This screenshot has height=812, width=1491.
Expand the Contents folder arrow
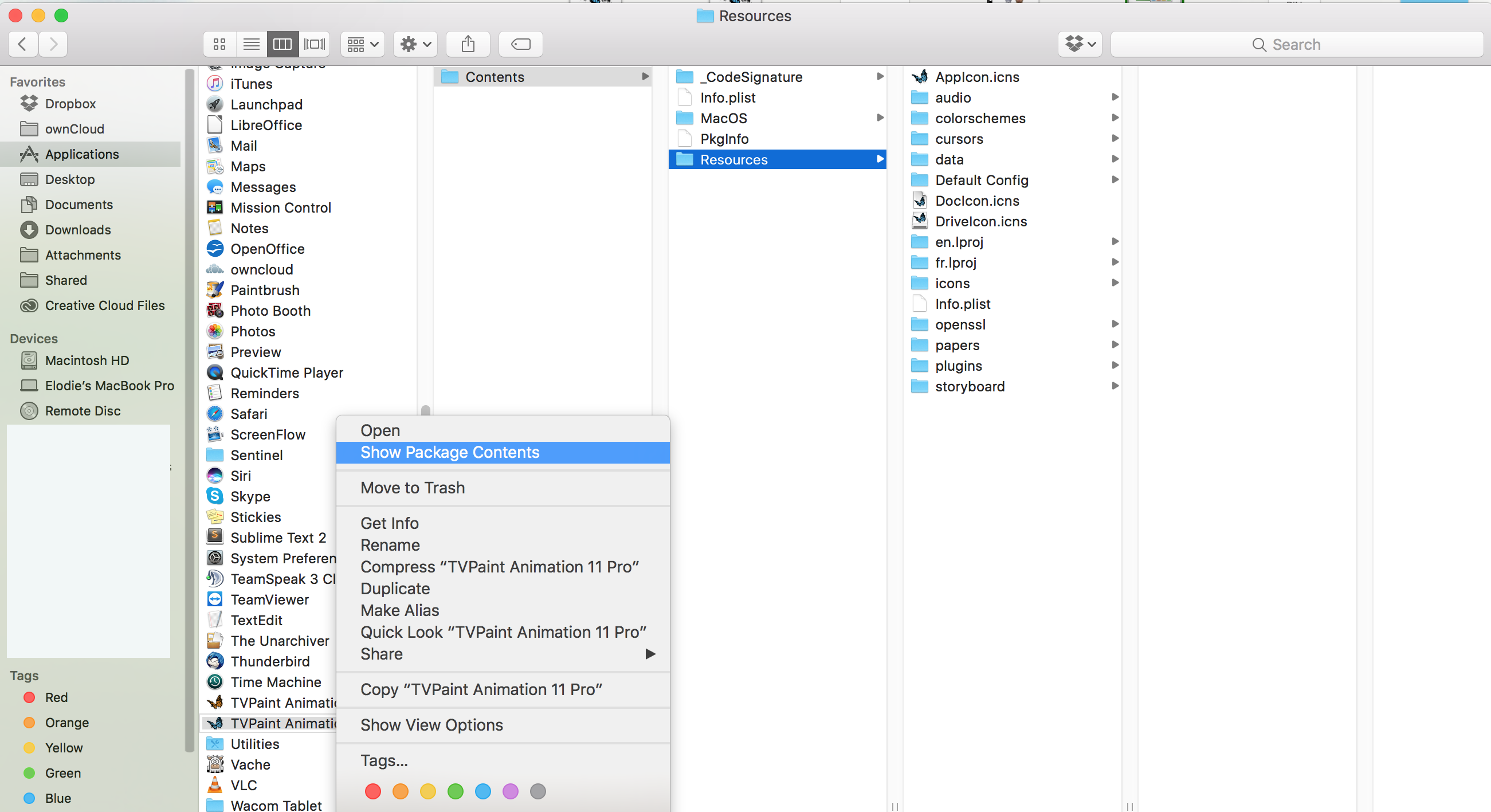click(x=645, y=76)
